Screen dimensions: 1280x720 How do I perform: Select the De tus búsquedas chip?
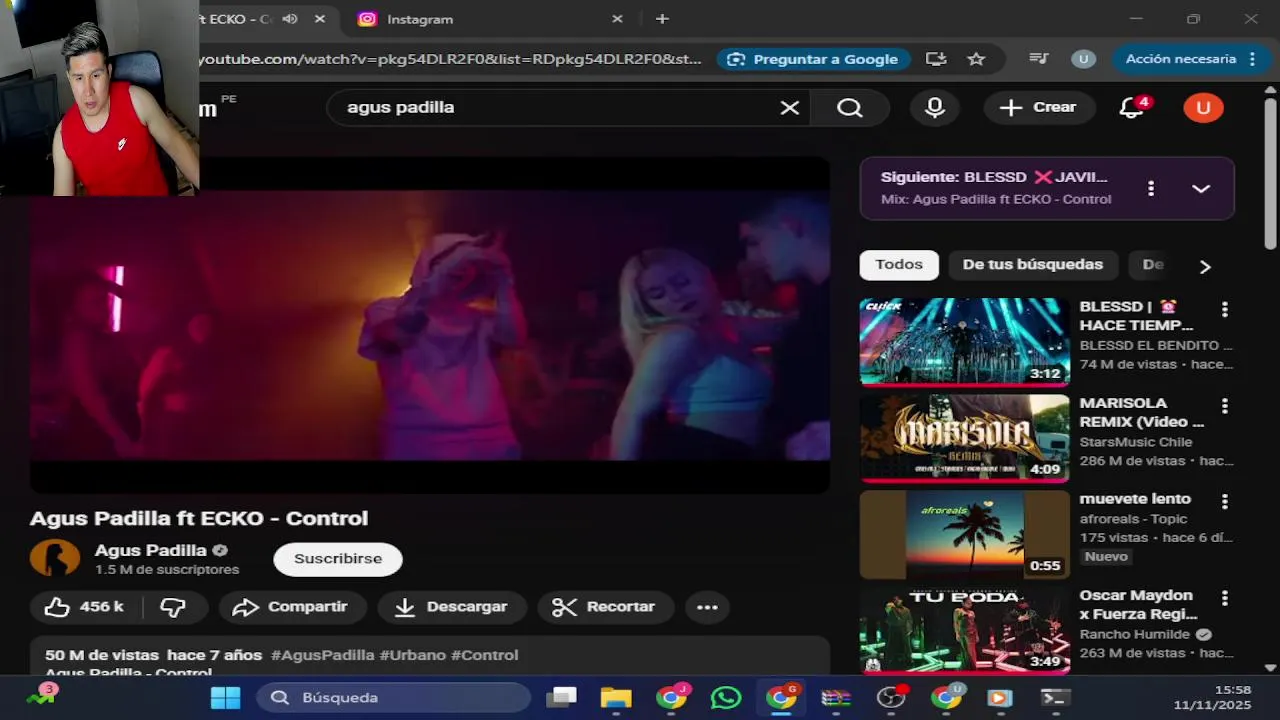point(1033,265)
